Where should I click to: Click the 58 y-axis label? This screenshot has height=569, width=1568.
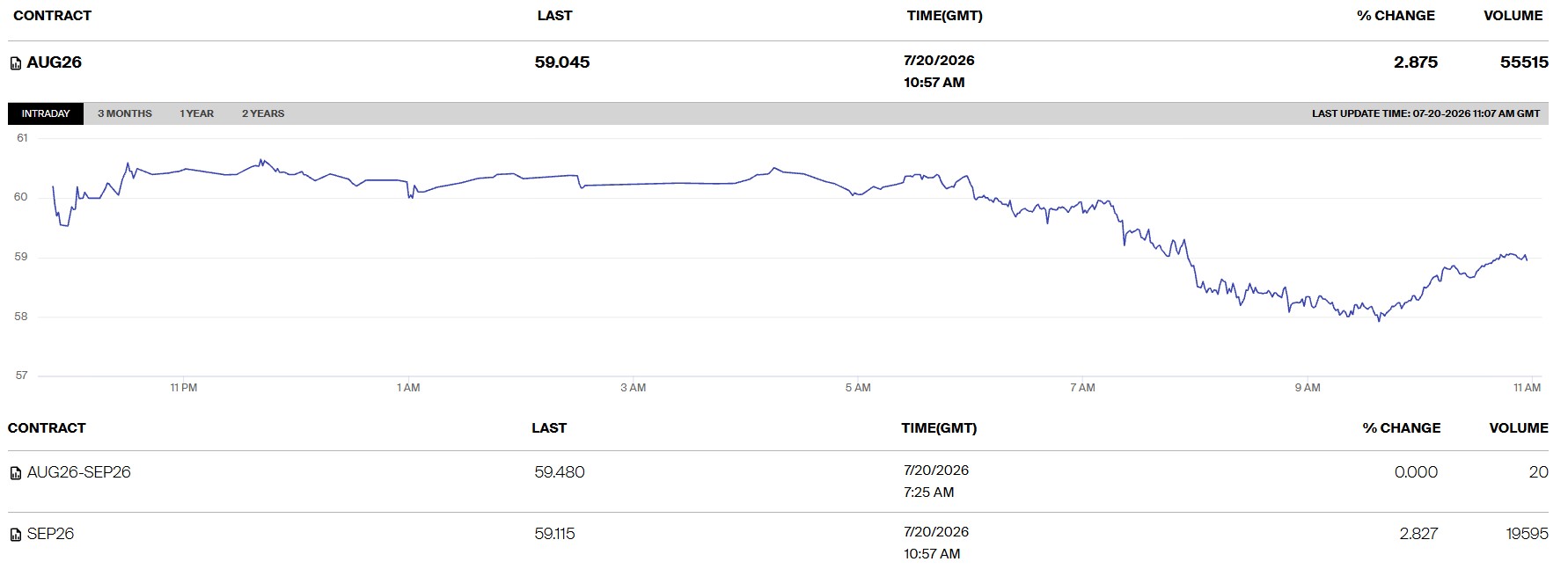point(21,317)
